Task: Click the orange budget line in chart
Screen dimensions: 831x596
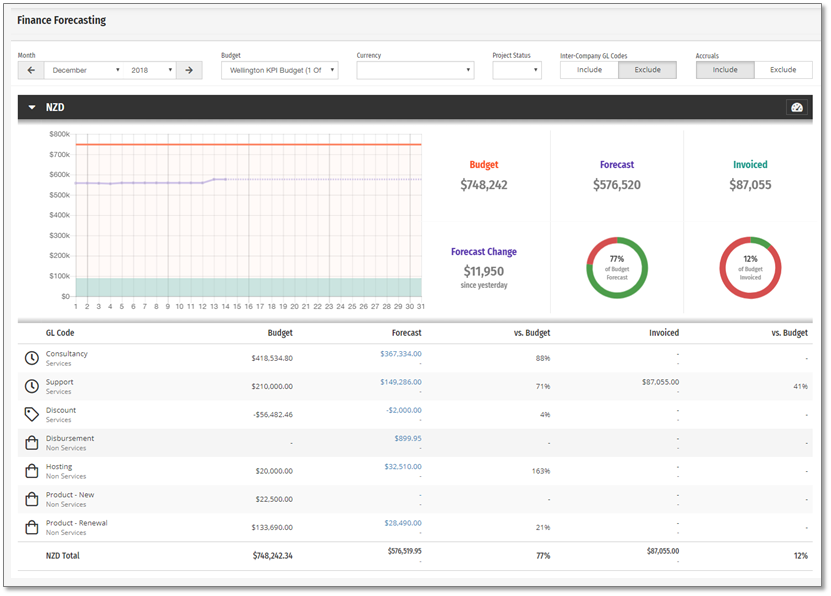Action: coord(249,144)
